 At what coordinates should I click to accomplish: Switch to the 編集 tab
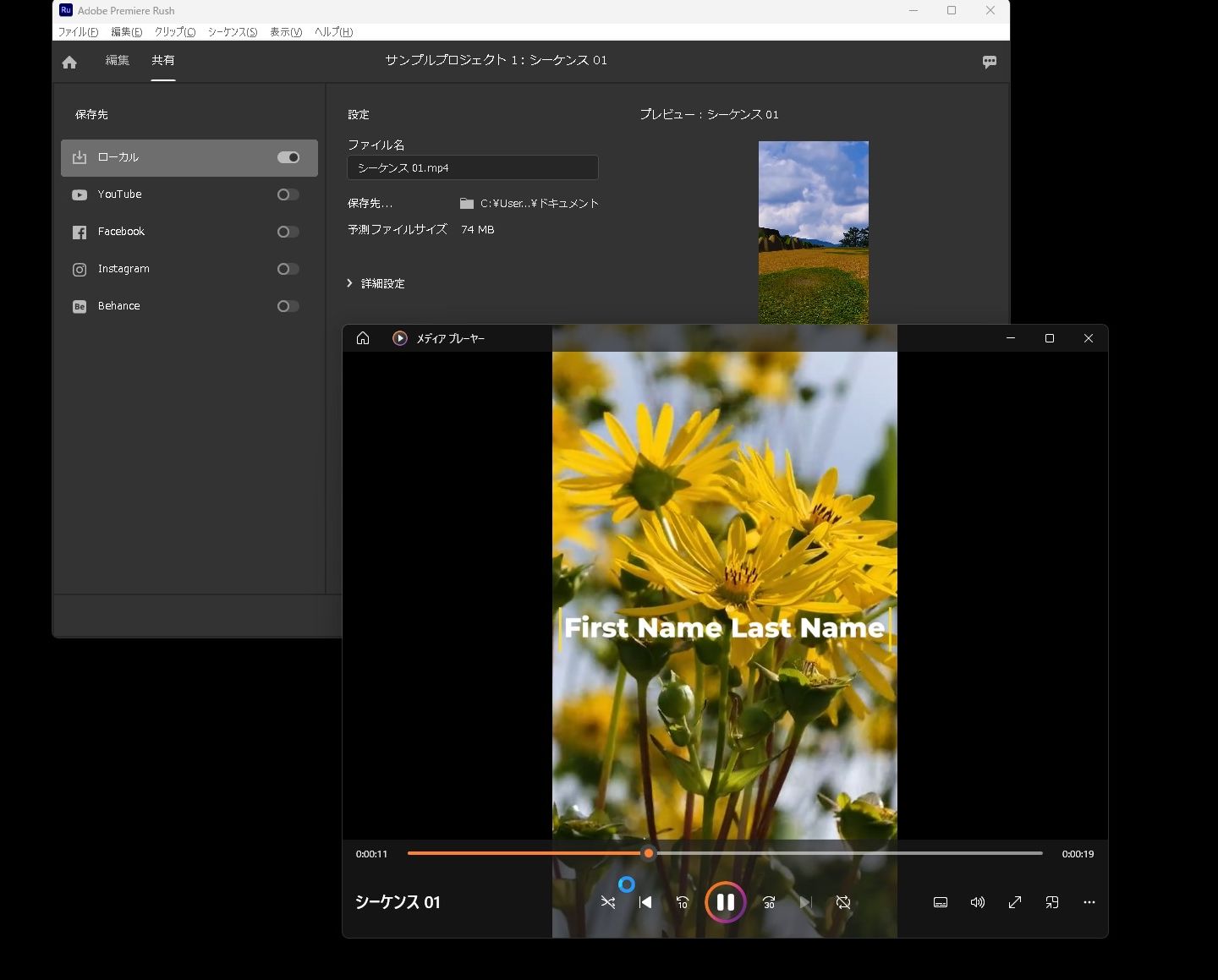click(117, 60)
